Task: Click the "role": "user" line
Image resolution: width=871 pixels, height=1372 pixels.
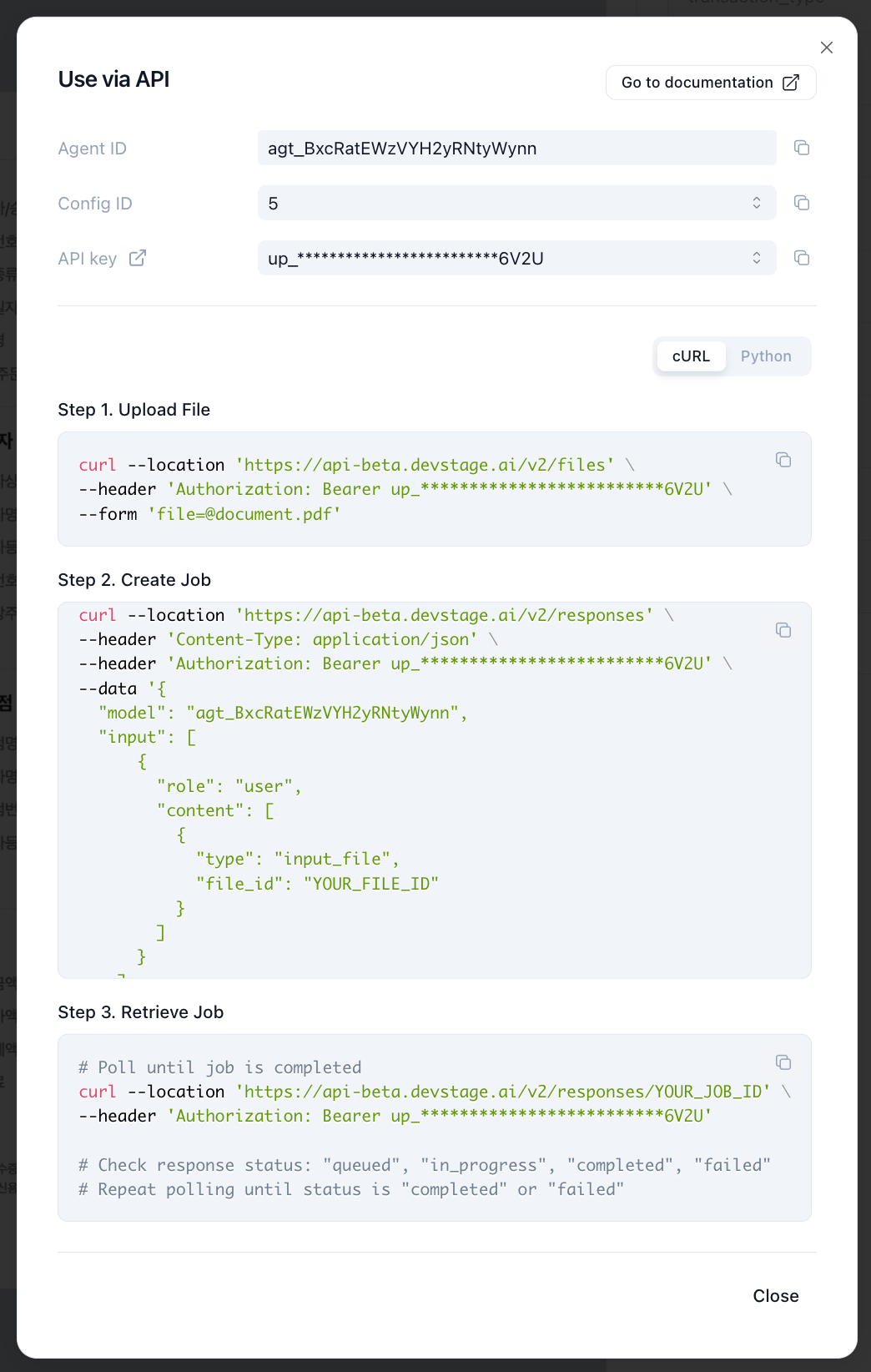Action: tap(229, 786)
